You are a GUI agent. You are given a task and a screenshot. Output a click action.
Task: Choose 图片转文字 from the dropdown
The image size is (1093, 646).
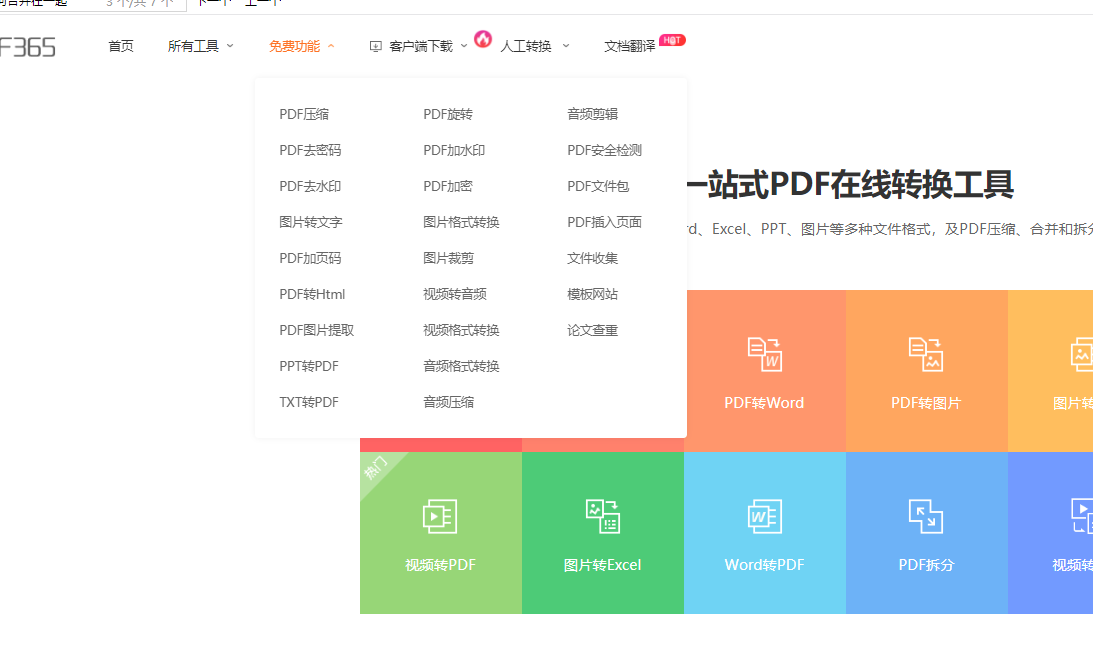(x=311, y=222)
